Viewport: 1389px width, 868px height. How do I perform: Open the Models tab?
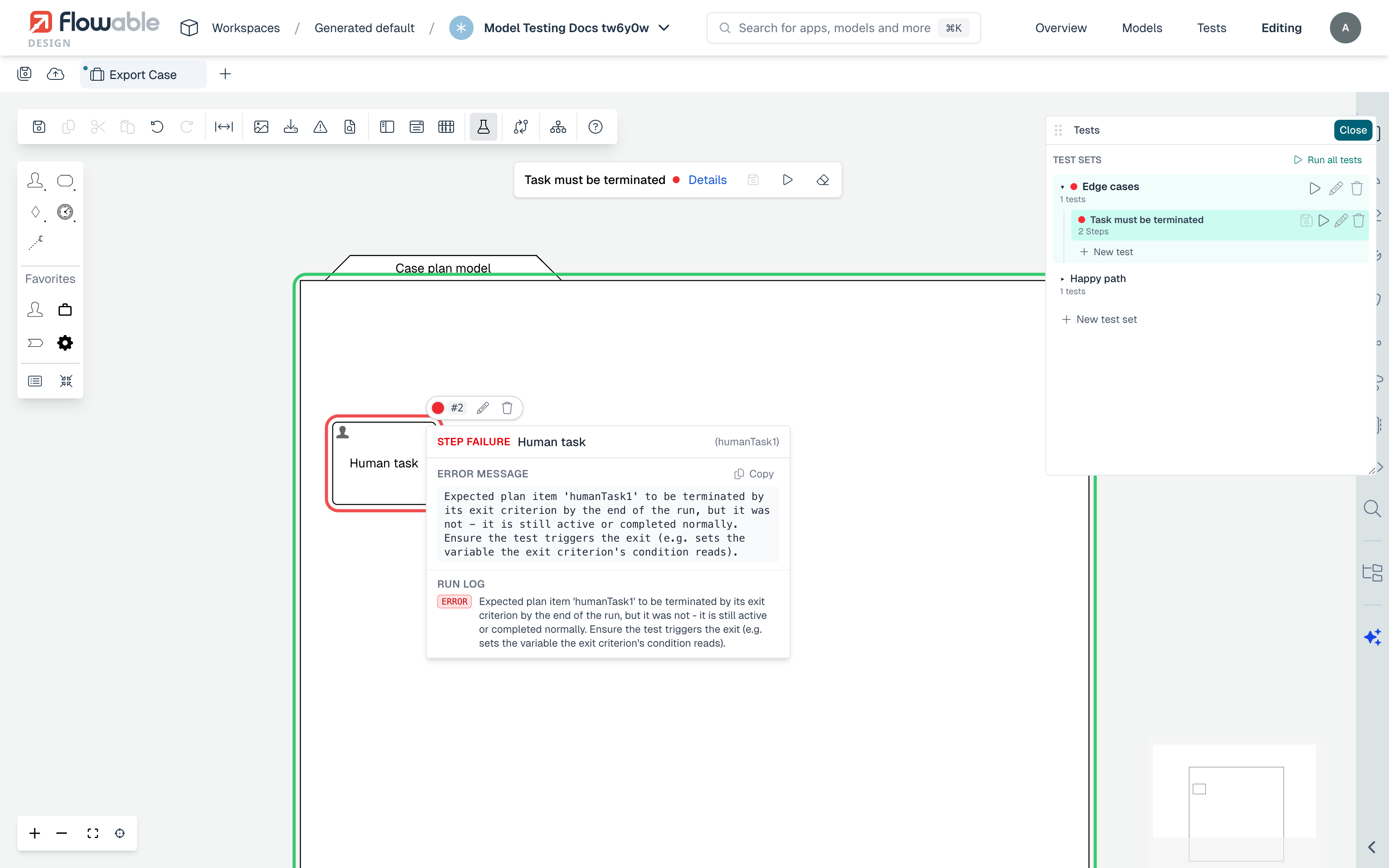point(1142,27)
